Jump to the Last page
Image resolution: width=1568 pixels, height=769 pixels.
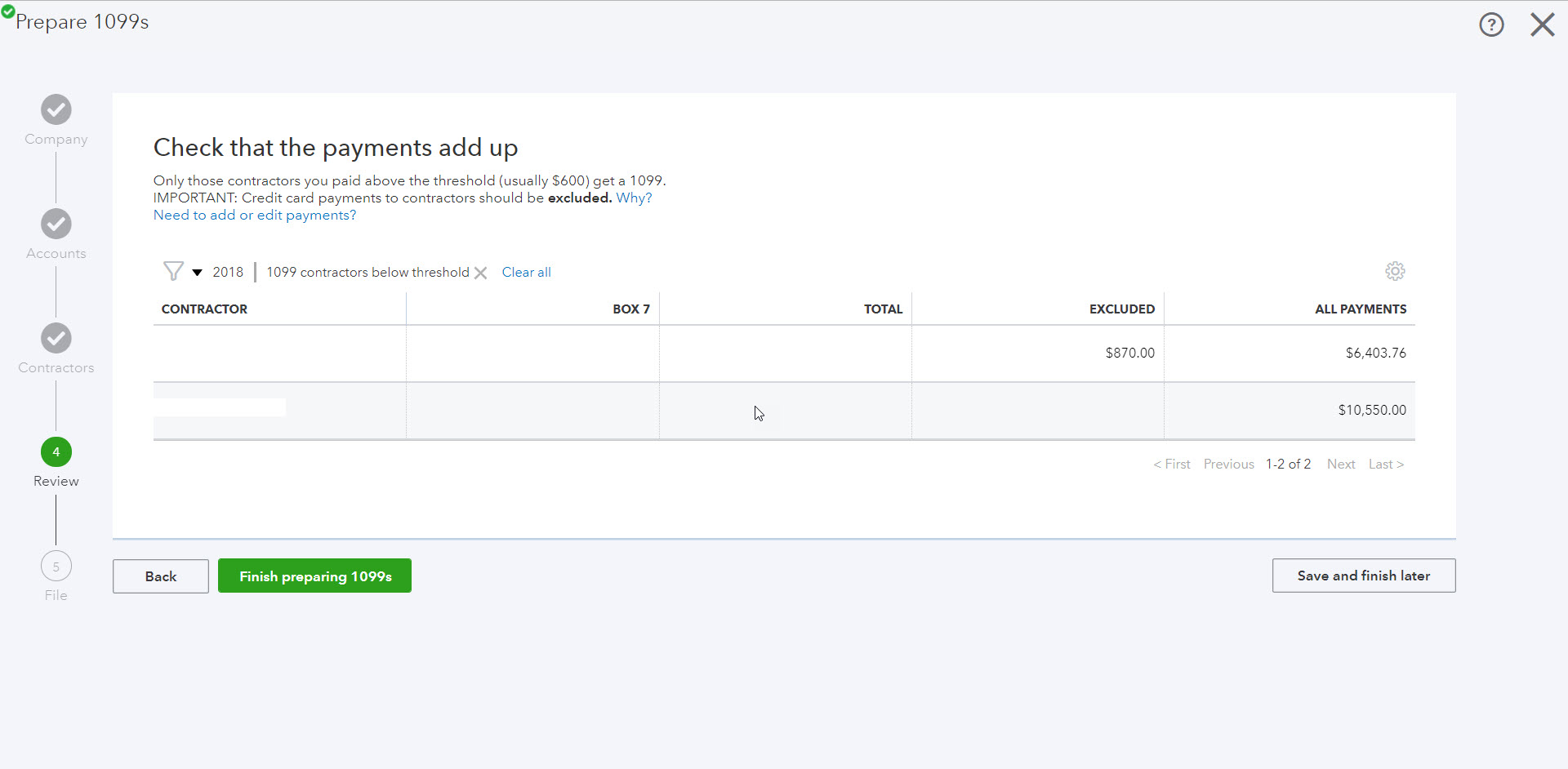coord(1386,464)
